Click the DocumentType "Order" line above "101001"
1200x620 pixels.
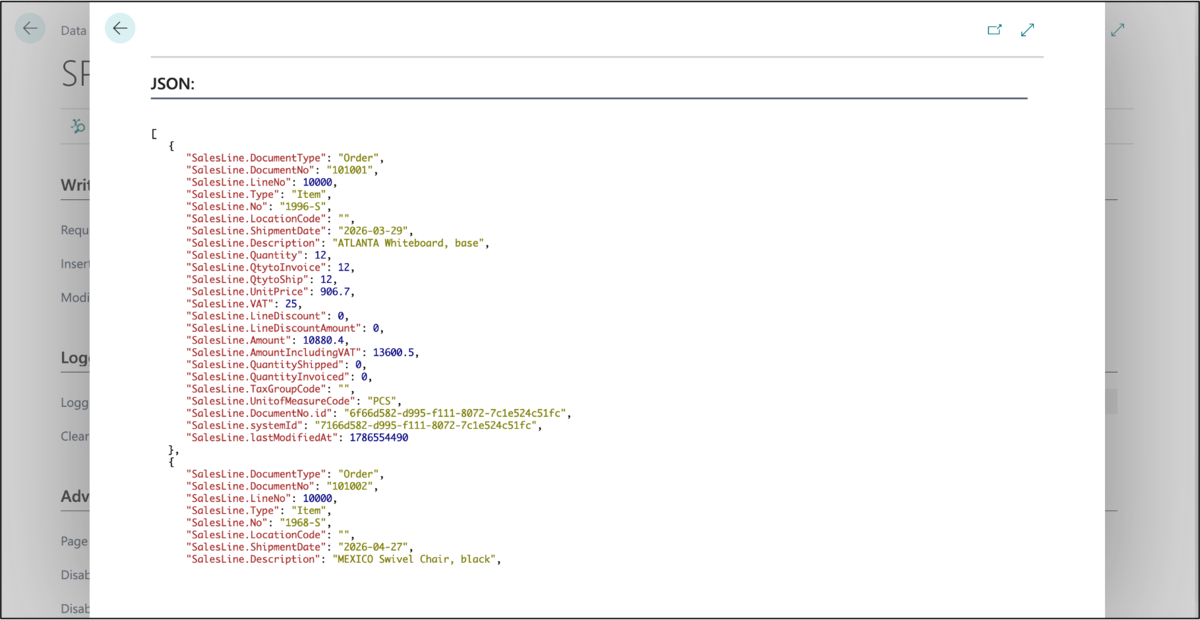(285, 158)
